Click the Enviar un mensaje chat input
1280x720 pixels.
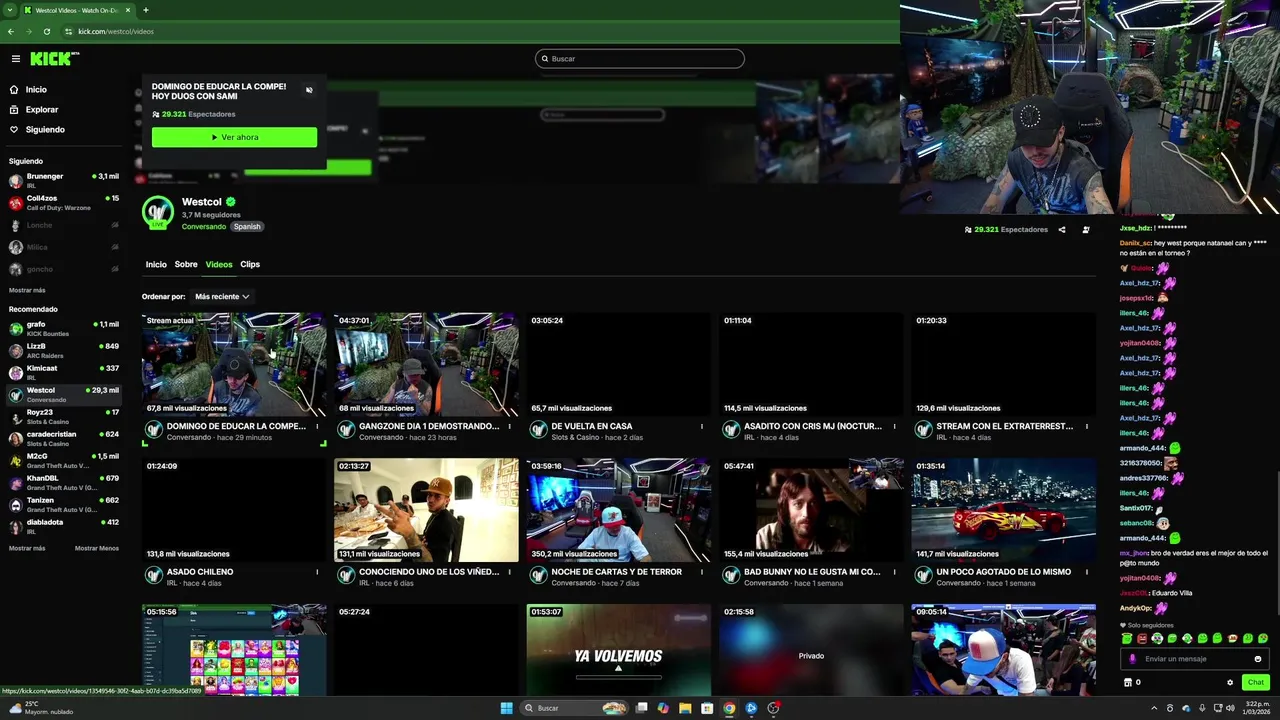click(1193, 659)
